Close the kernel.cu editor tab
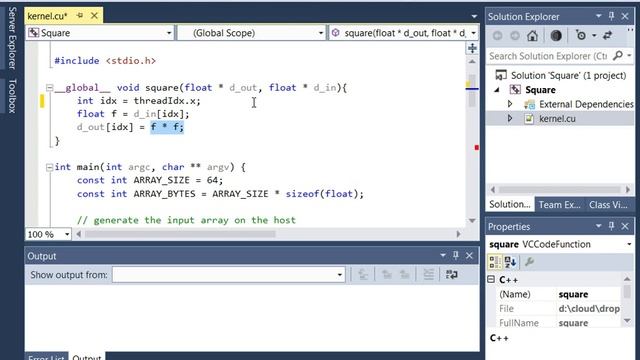 point(94,16)
